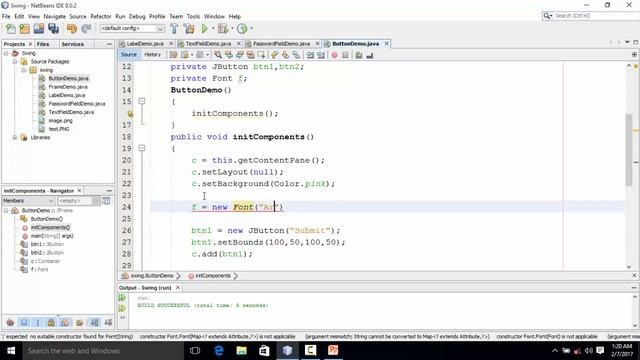
Task: Collapse code fold at line 15
Action: coord(142,101)
